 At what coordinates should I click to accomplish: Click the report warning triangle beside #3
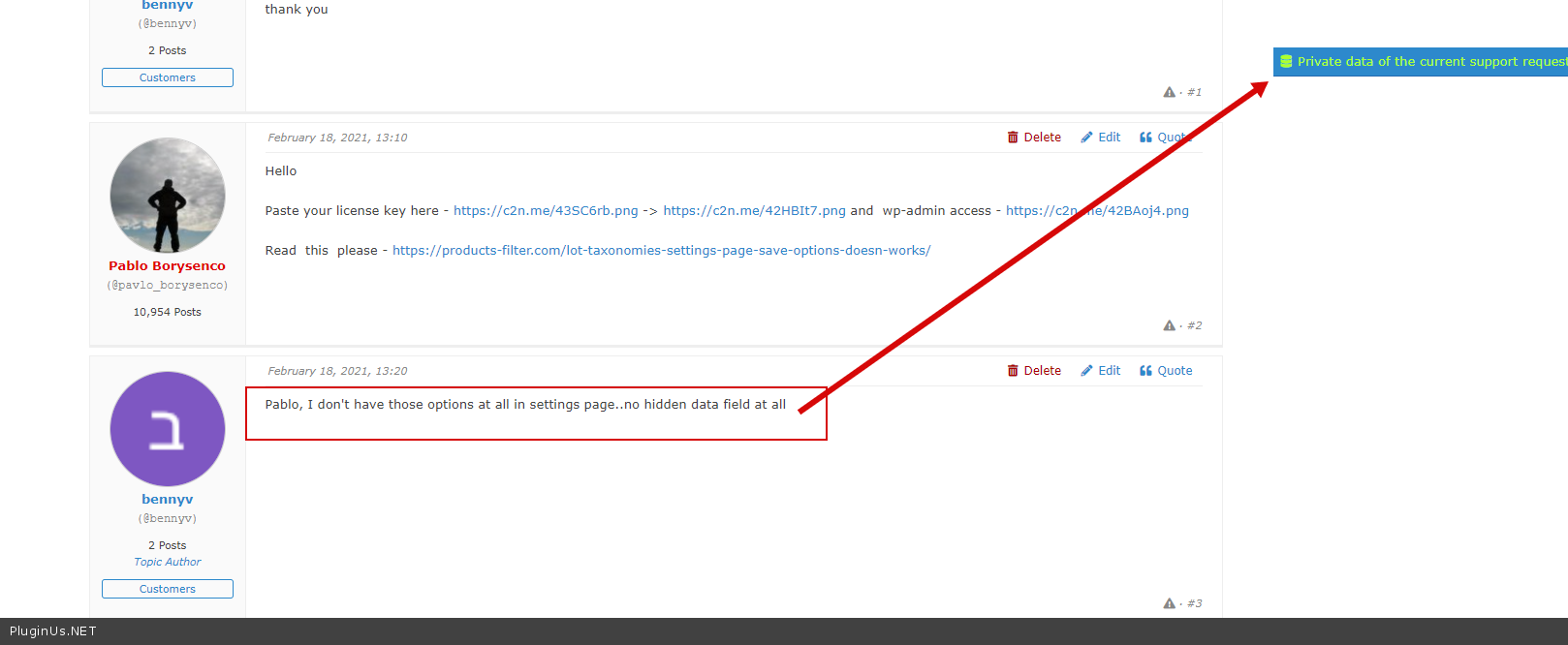[x=1169, y=604]
